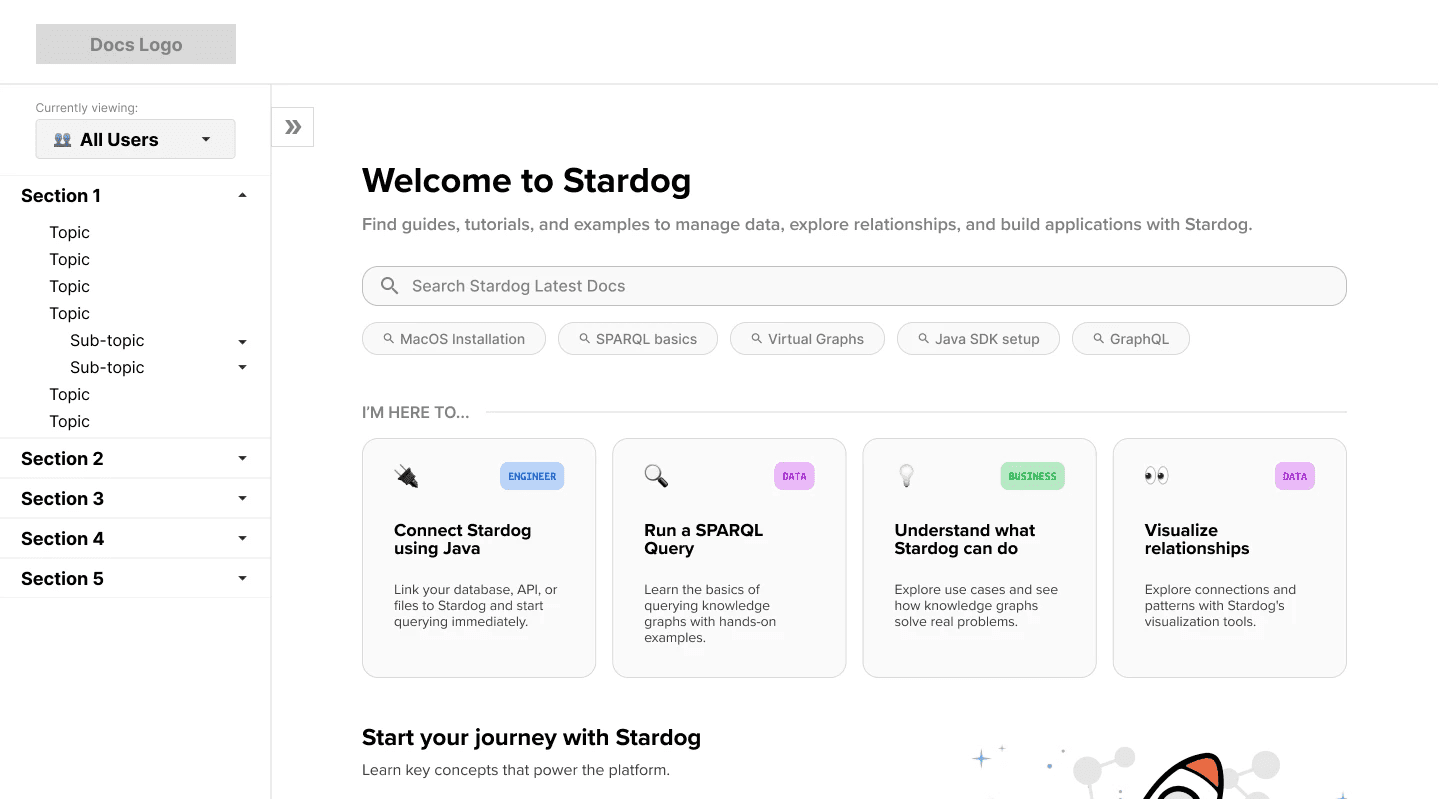The width and height of the screenshot is (1440, 799).
Task: Click the Search Stardog Latest Docs field
Action: tap(854, 286)
